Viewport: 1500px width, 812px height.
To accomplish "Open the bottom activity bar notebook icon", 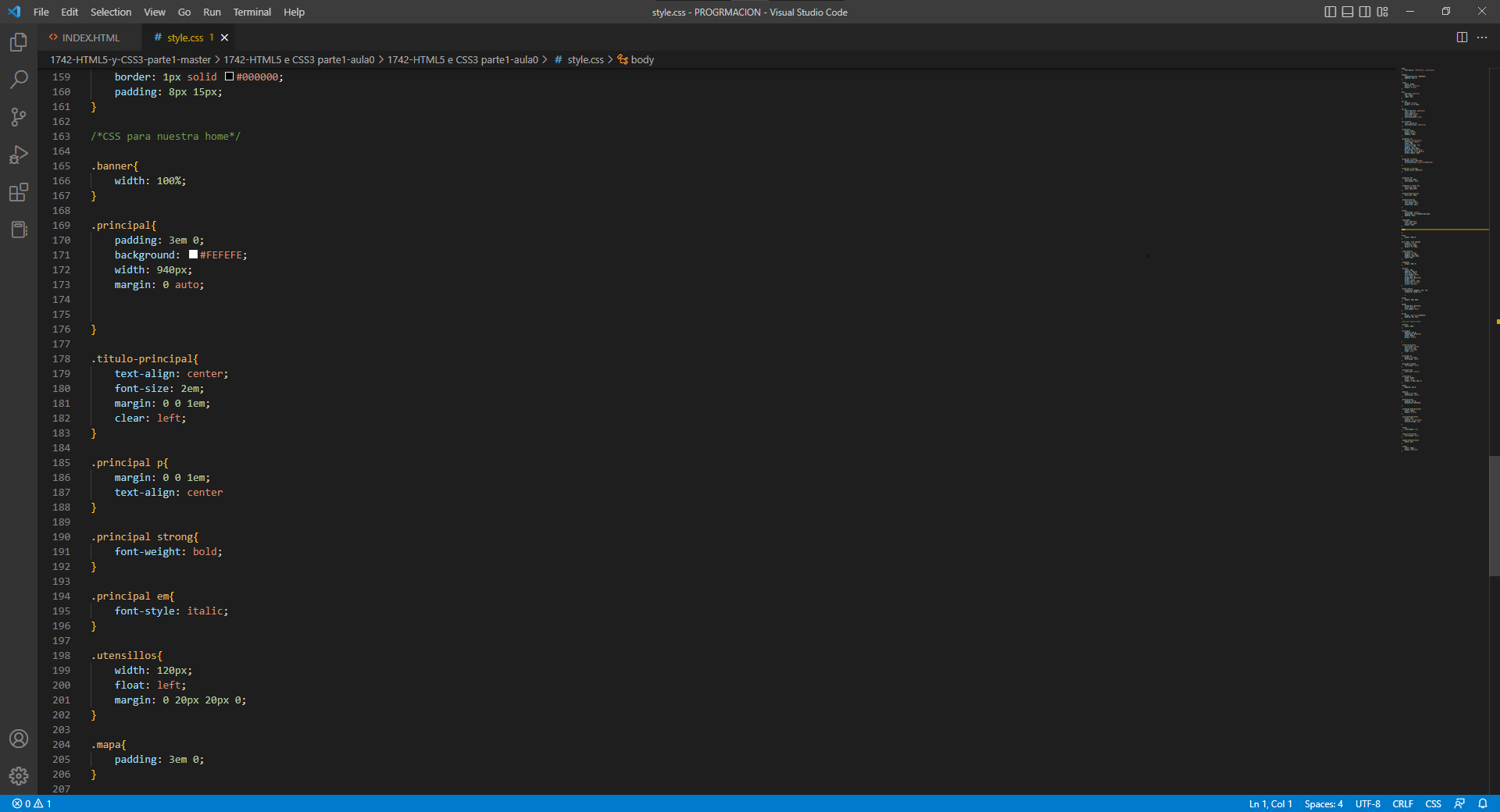I will point(19,230).
